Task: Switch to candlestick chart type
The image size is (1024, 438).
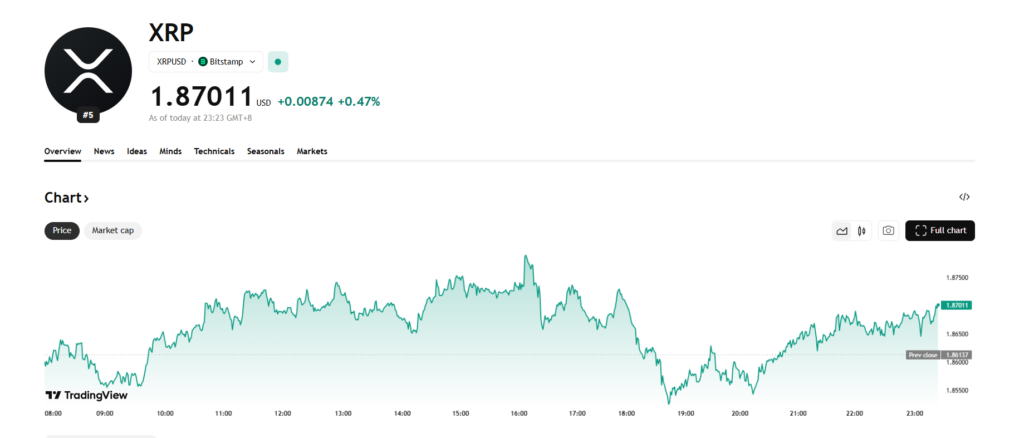Action: [861, 231]
